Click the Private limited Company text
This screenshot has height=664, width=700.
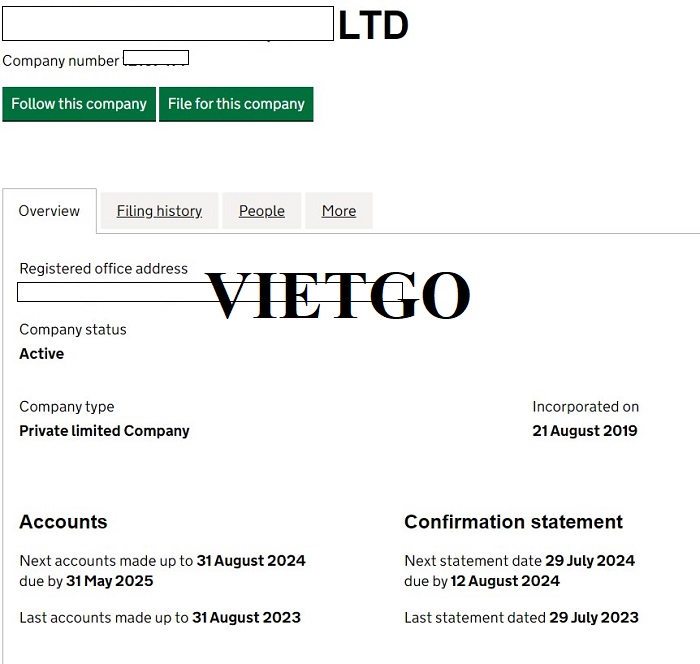click(x=104, y=431)
